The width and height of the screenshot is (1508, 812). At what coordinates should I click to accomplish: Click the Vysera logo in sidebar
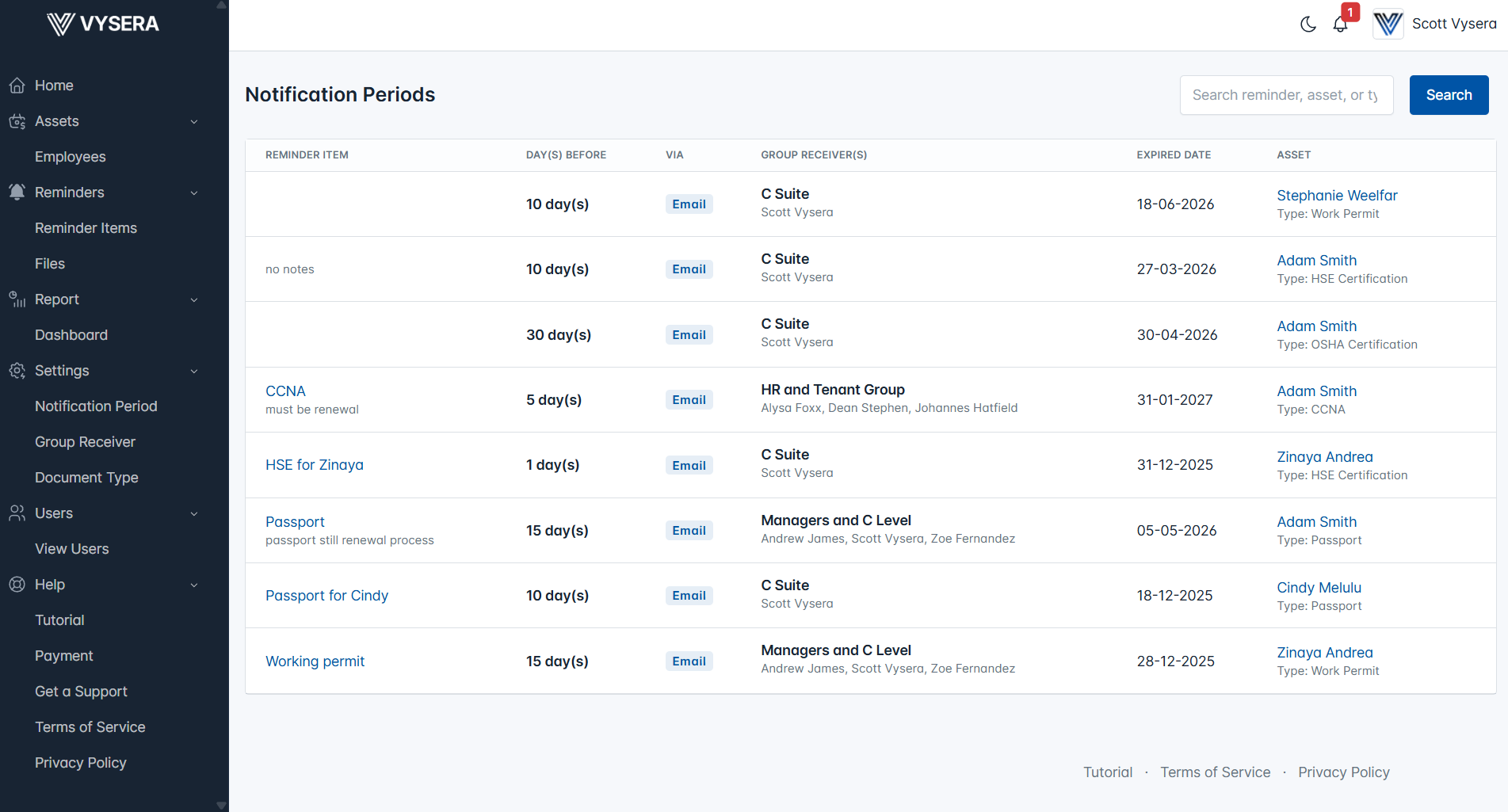tap(103, 24)
